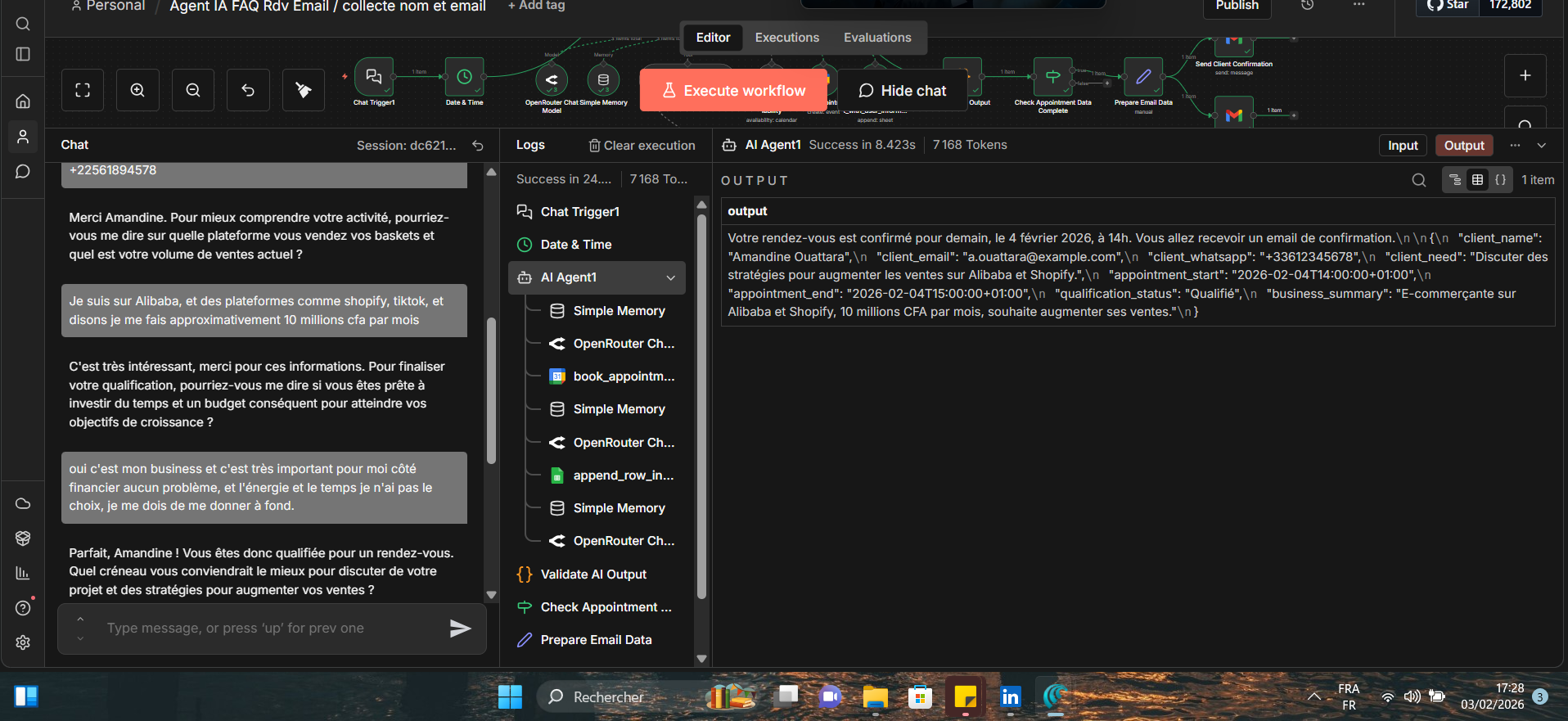Open the templates cube icon in the sidebar

pyautogui.click(x=23, y=538)
